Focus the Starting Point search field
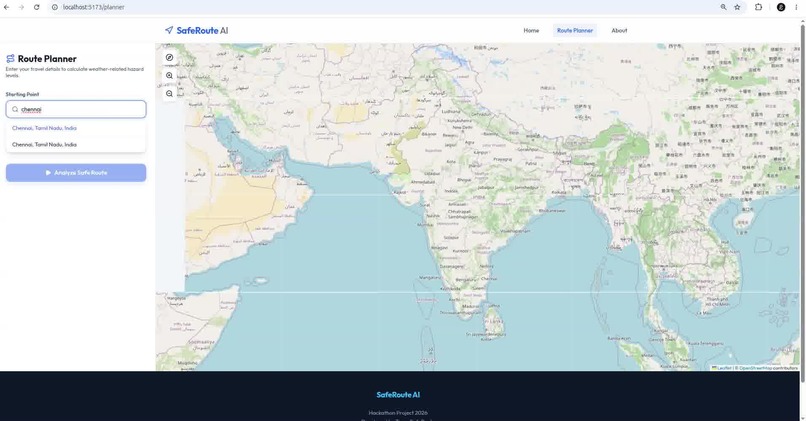The height and width of the screenshot is (421, 806). click(76, 109)
